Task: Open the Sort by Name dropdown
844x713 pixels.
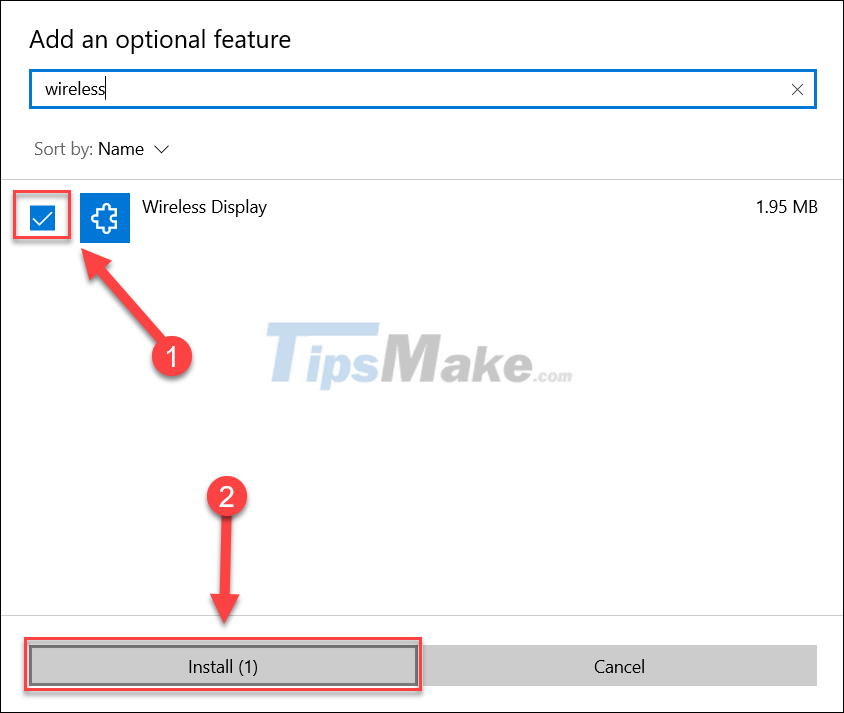Action: [x=102, y=149]
